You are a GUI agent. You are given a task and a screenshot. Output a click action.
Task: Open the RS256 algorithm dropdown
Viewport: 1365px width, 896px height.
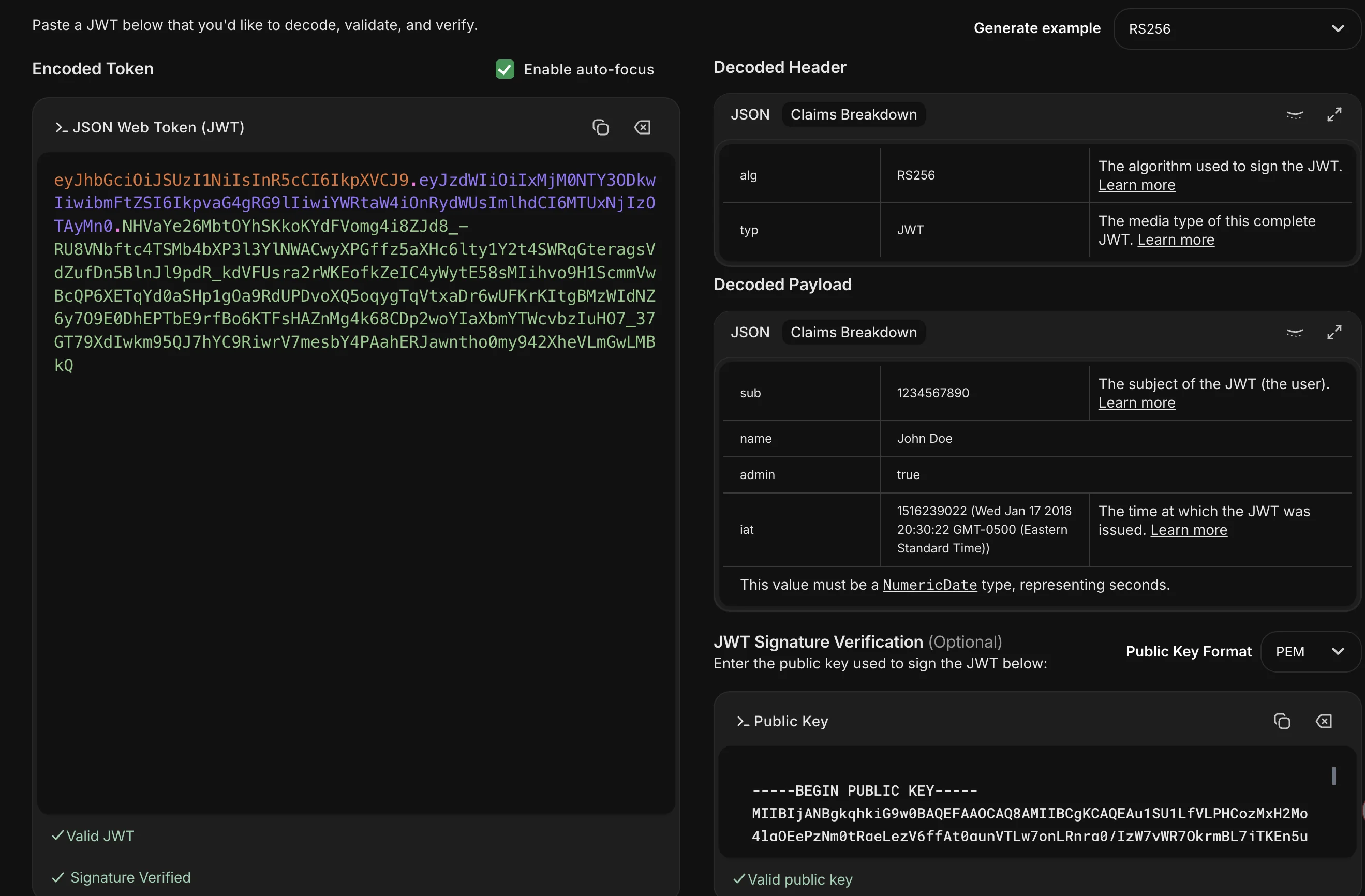[1237, 28]
